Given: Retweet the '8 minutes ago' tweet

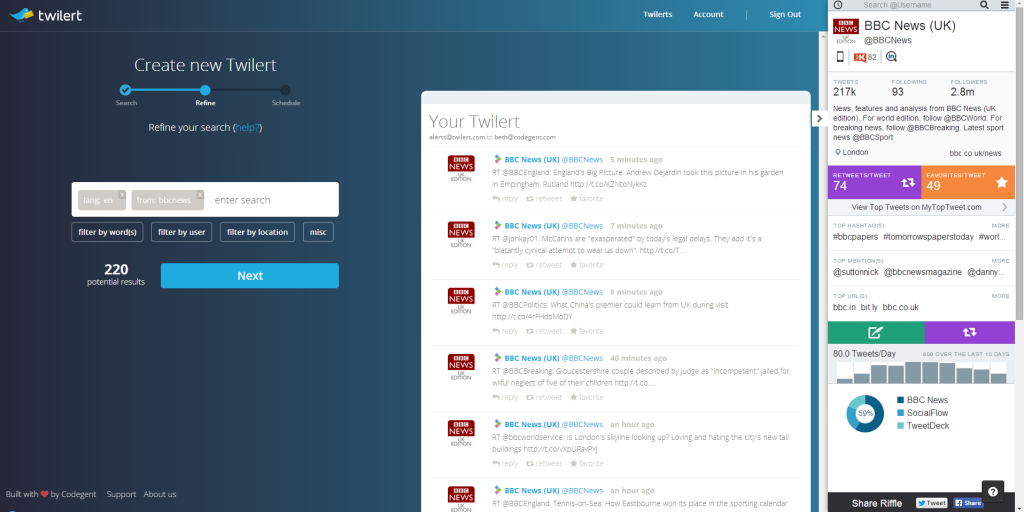Looking at the screenshot, I should click(x=544, y=331).
